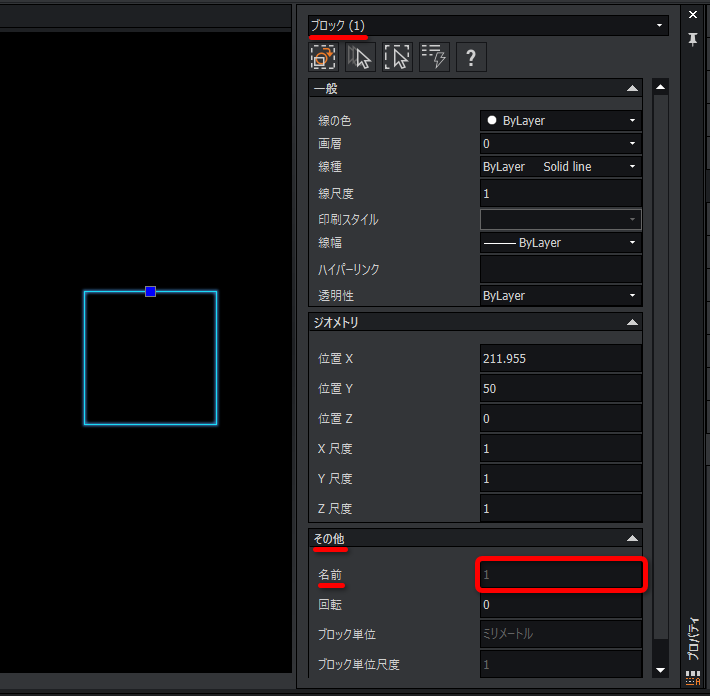
Task: Close the properties panel with the X
Action: tap(692, 14)
